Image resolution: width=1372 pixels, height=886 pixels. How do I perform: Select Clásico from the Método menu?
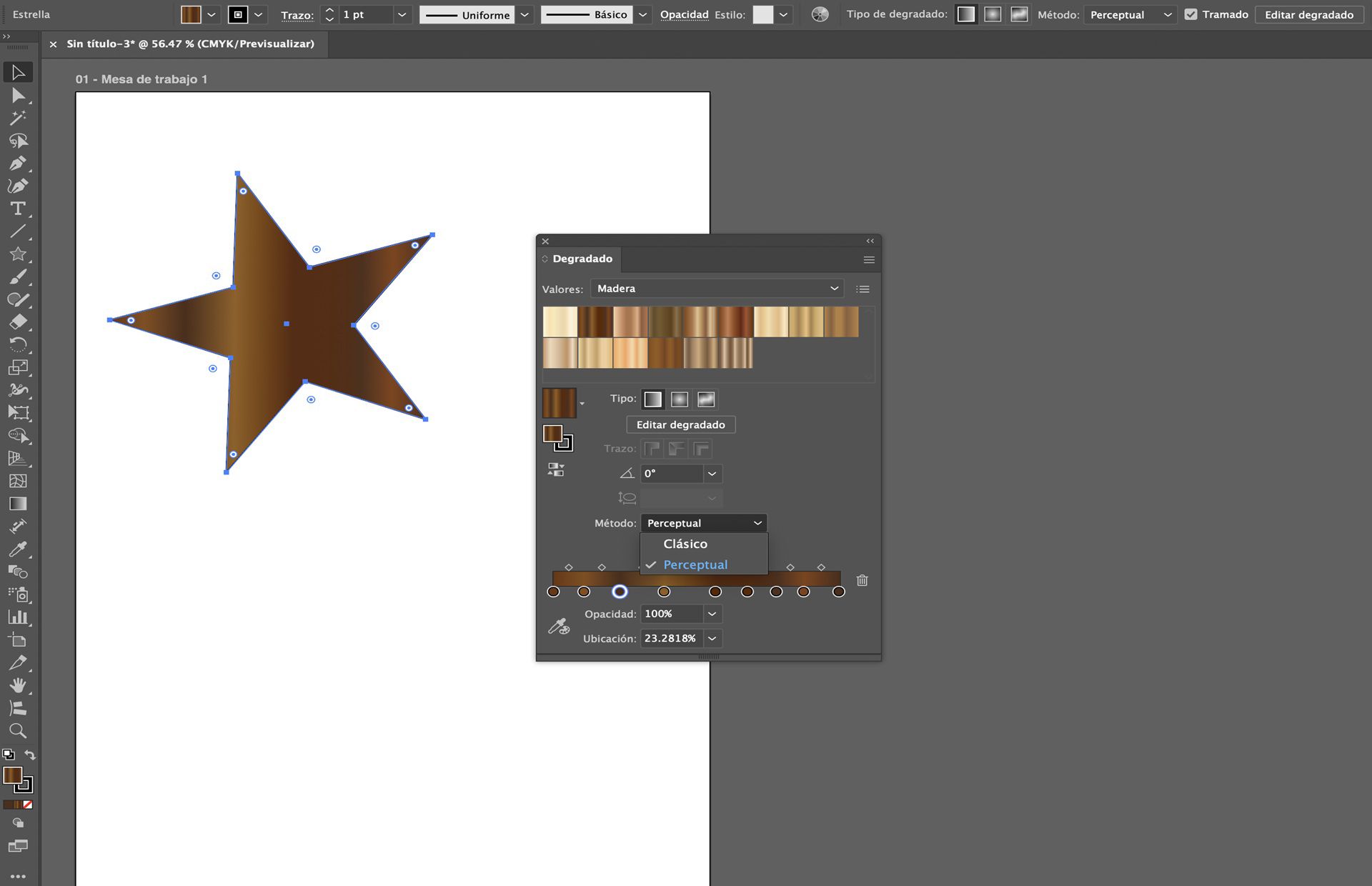(685, 544)
